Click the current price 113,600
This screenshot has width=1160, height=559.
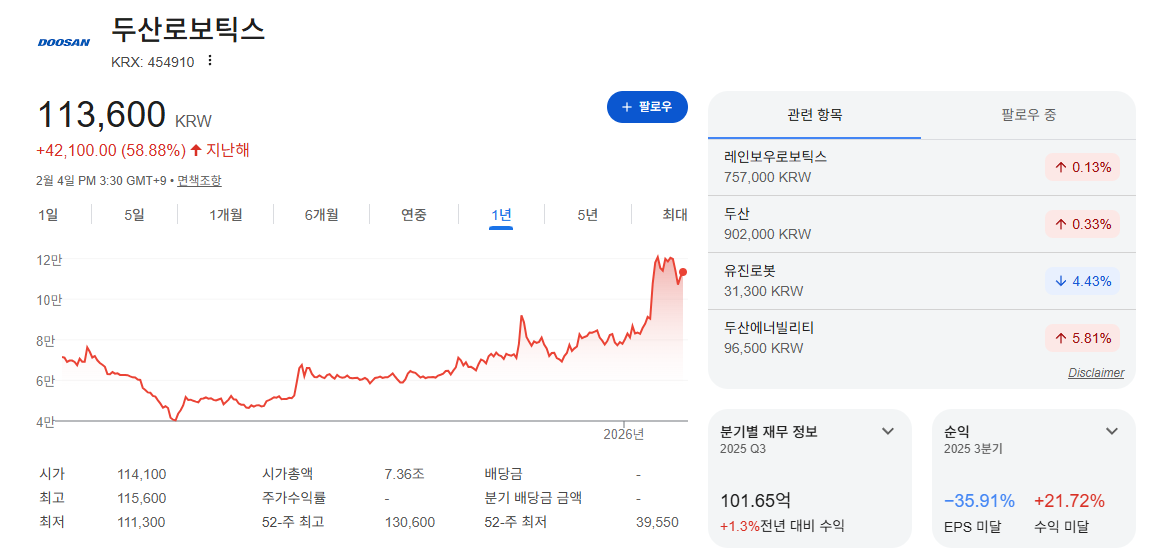101,115
